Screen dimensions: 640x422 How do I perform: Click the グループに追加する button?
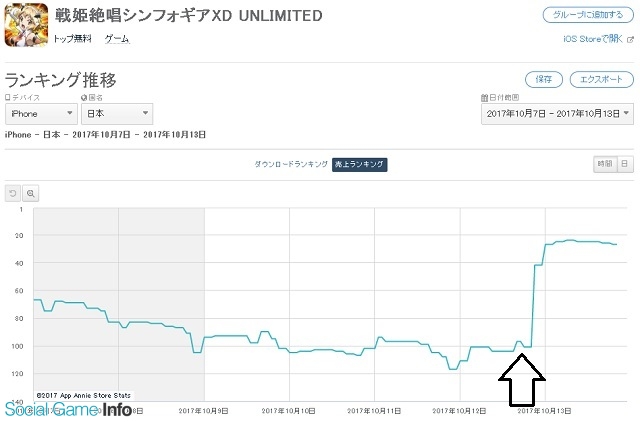(588, 15)
